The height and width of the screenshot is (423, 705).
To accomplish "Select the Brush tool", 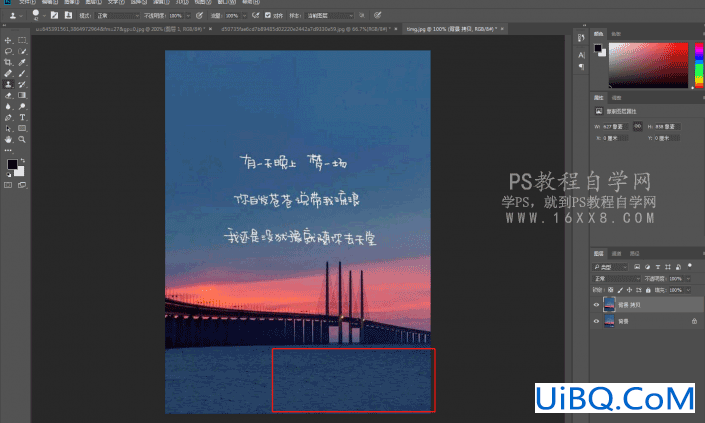I will point(22,73).
